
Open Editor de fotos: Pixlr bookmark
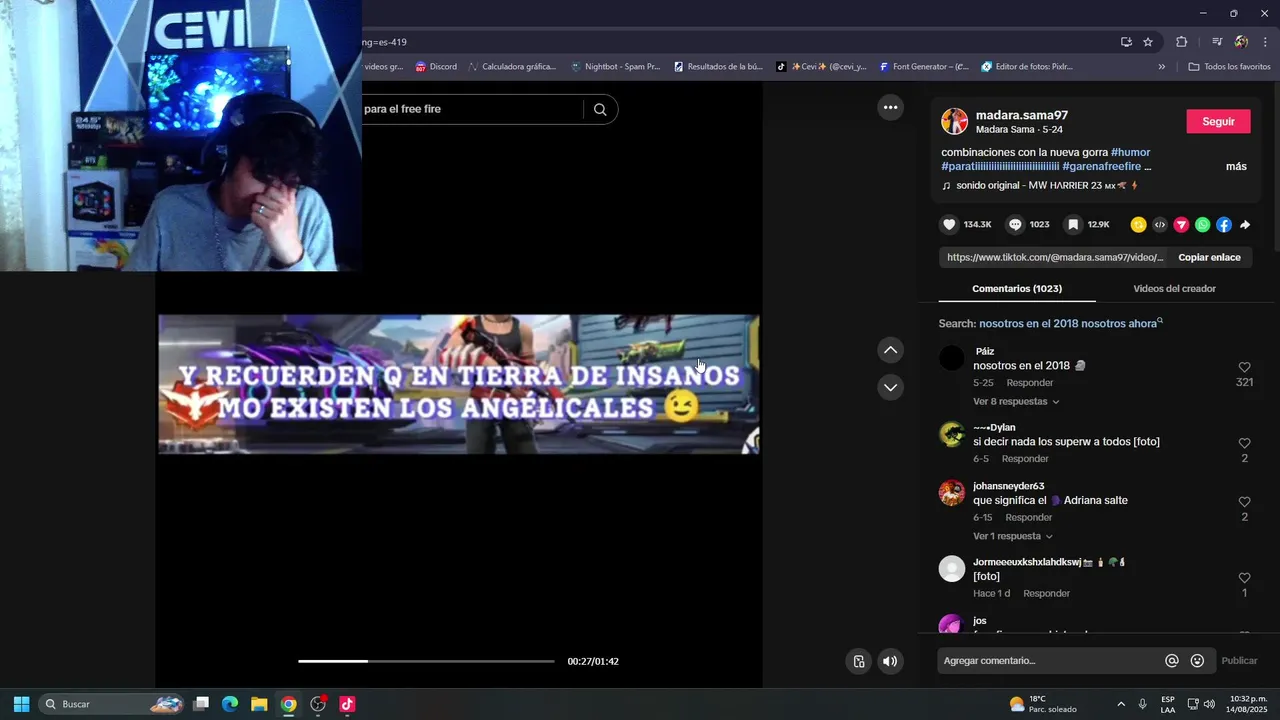click(x=1027, y=67)
